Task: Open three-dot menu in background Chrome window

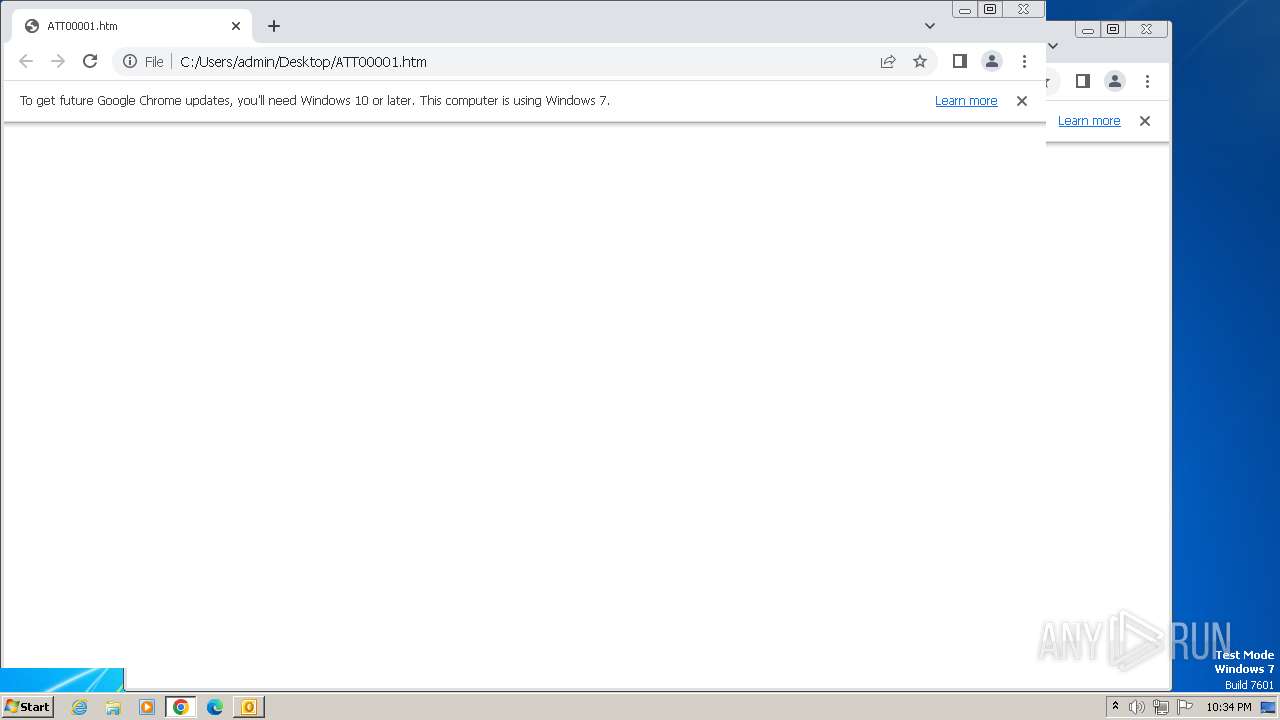Action: pos(1147,81)
